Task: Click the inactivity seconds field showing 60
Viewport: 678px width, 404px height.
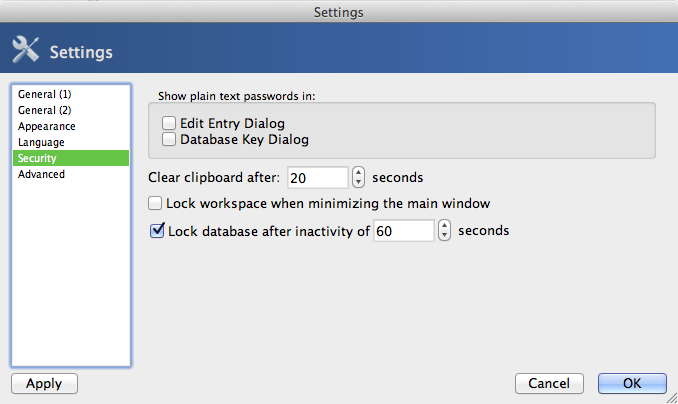Action: 403,231
